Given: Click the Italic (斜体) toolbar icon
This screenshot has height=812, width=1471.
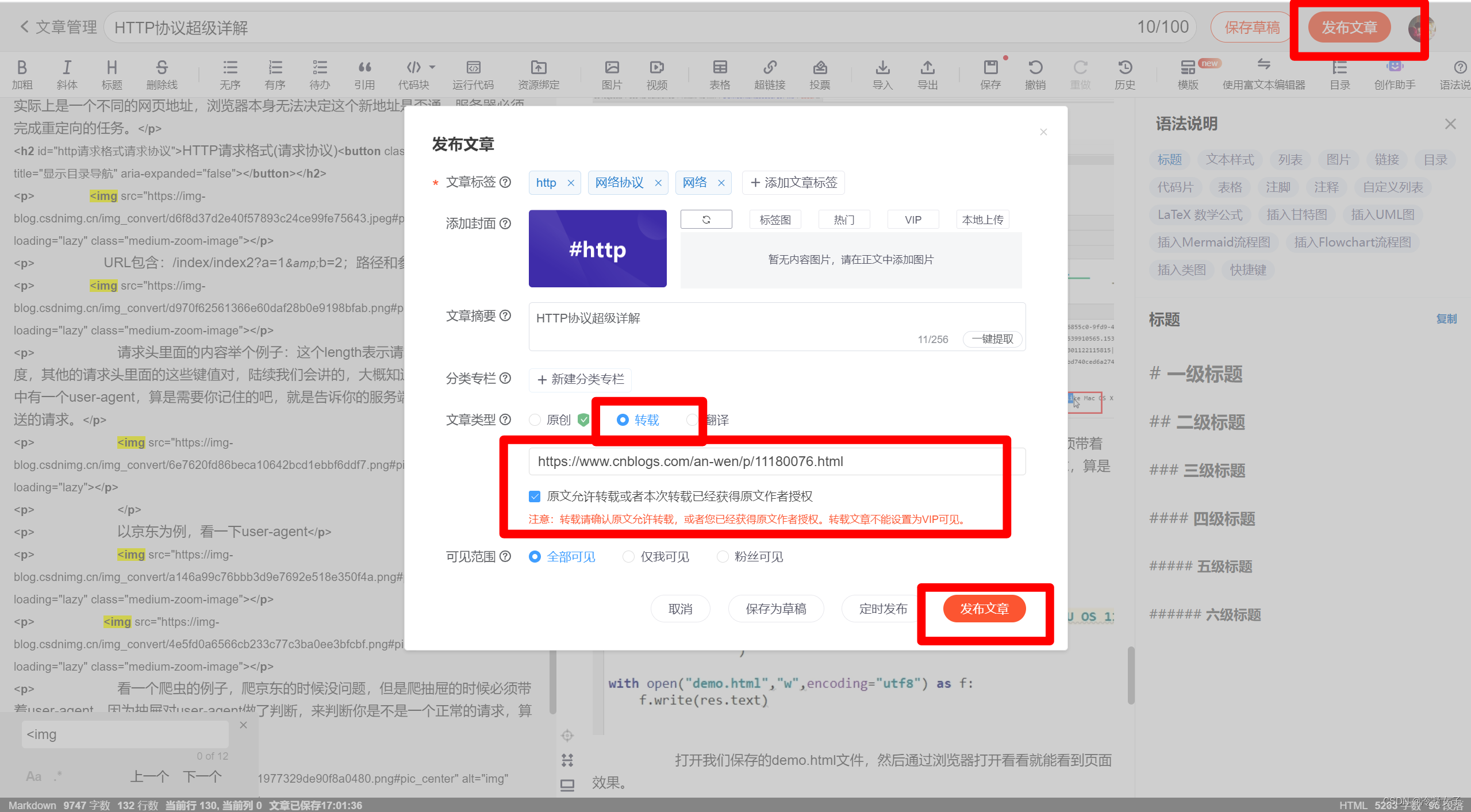Looking at the screenshot, I should [67, 68].
